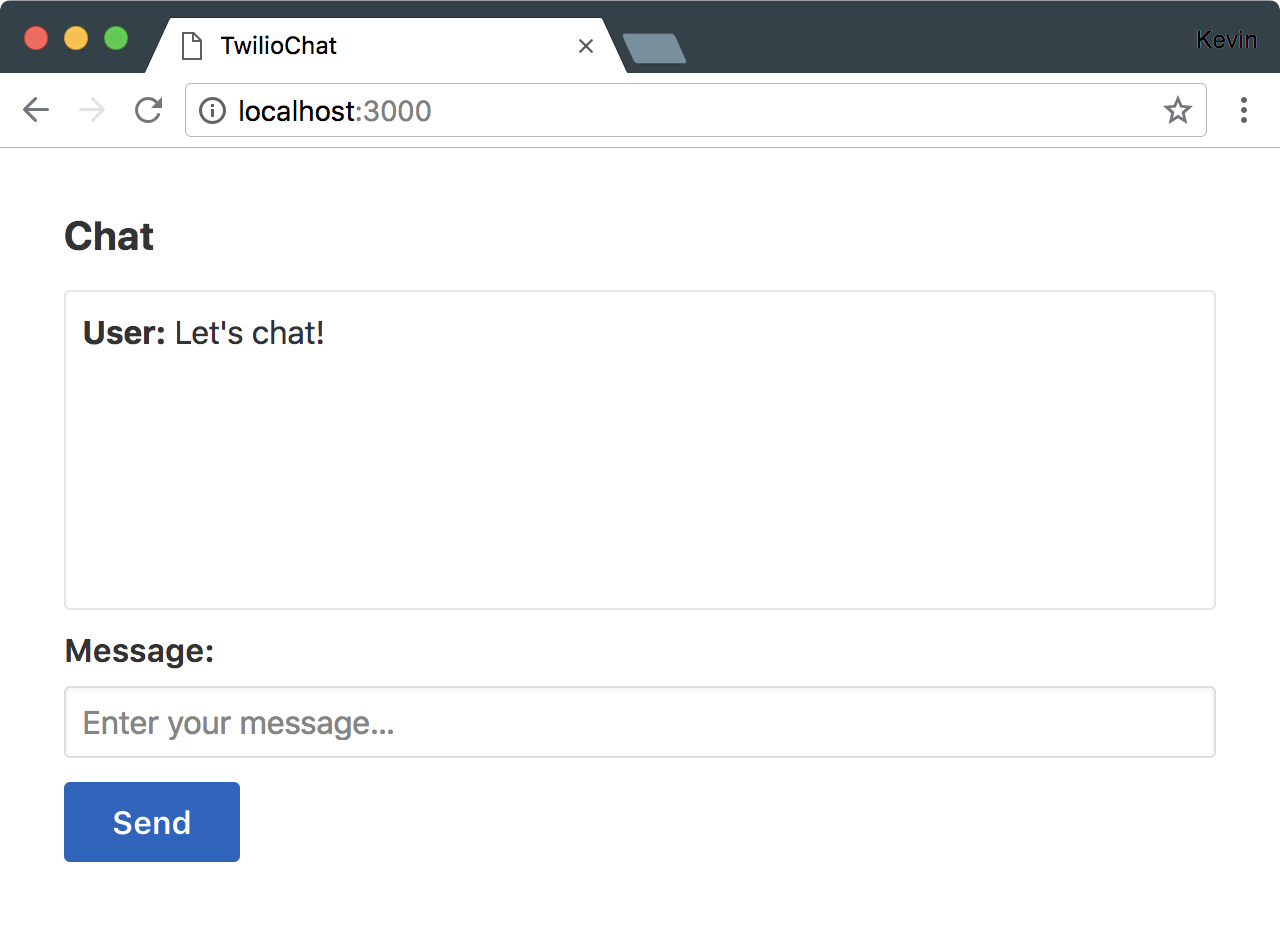This screenshot has height=938, width=1280.
Task: Click the Send button
Action: click(x=152, y=822)
